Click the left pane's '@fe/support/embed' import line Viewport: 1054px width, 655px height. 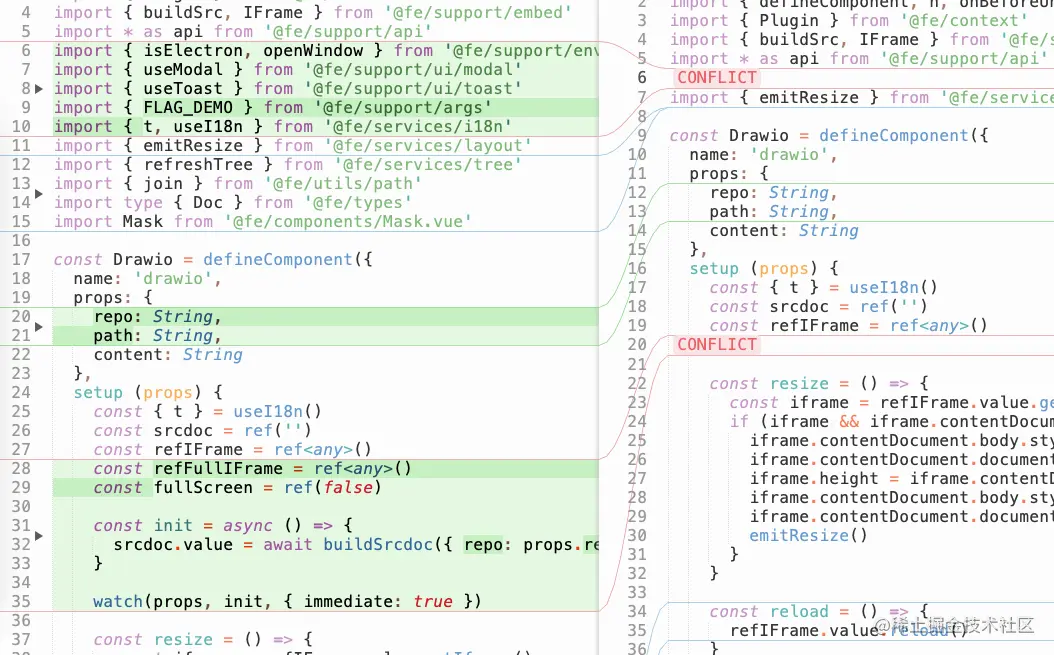tap(313, 13)
